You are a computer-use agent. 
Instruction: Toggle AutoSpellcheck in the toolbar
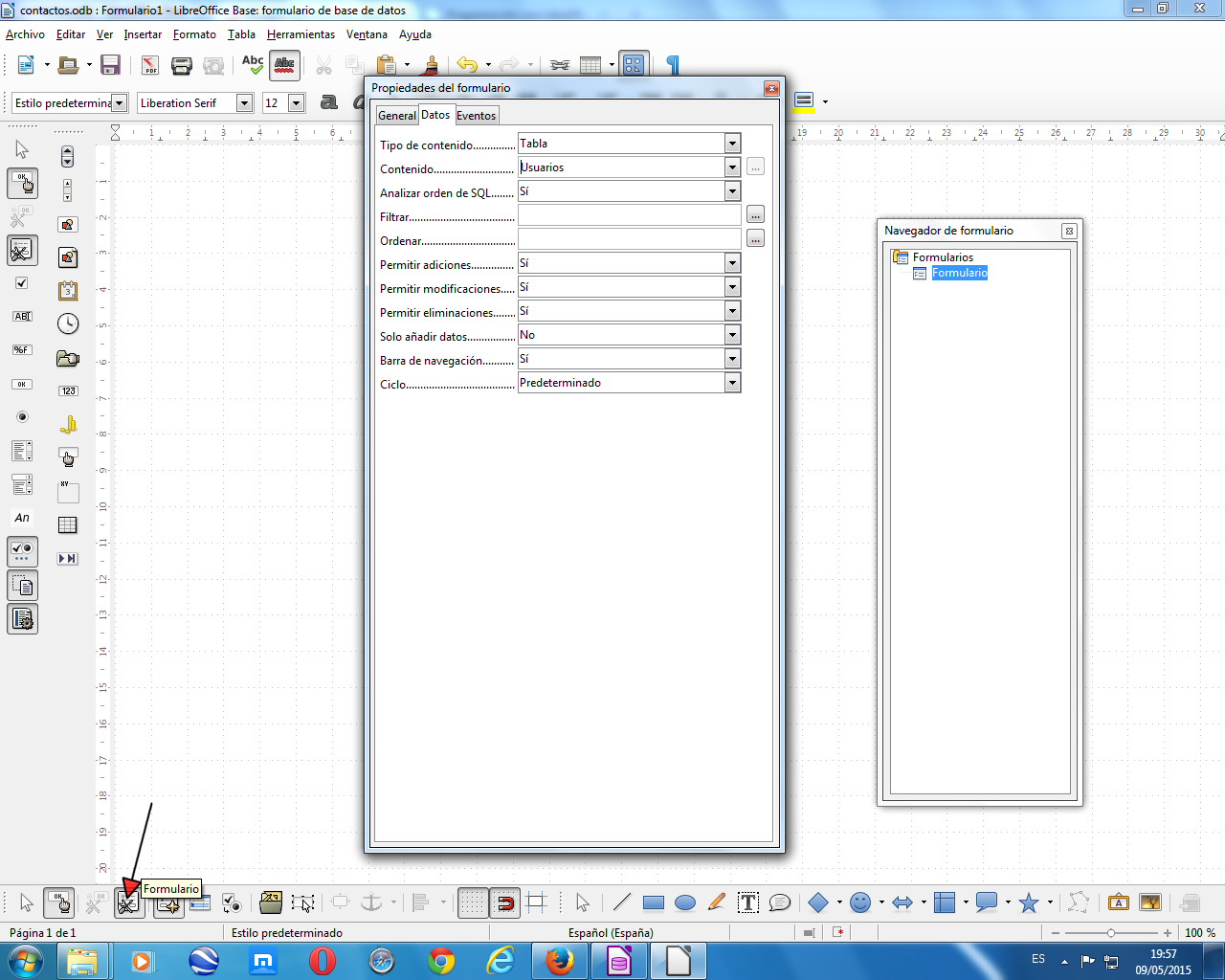coord(284,65)
